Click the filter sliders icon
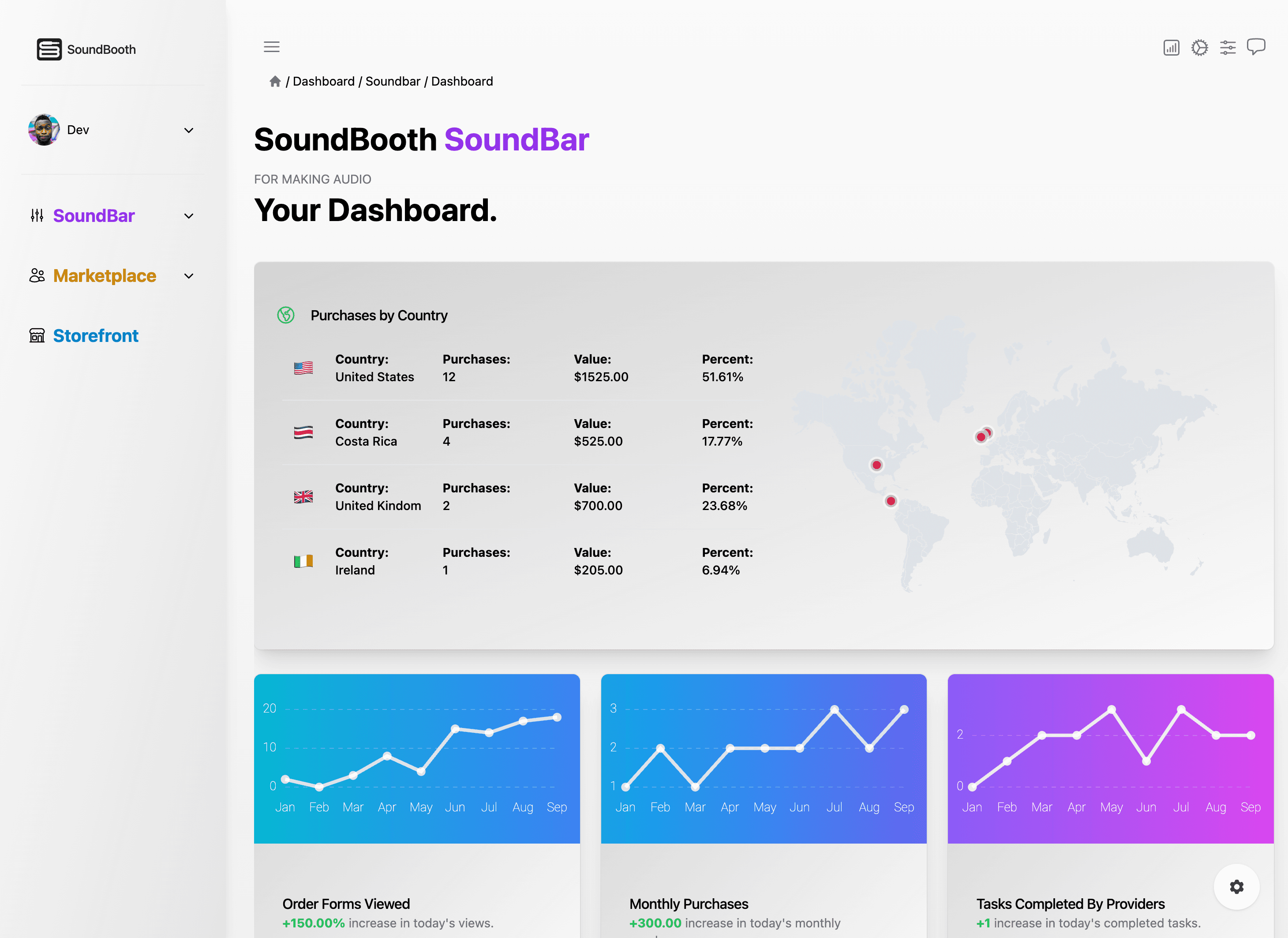The image size is (1288, 938). [x=1228, y=47]
